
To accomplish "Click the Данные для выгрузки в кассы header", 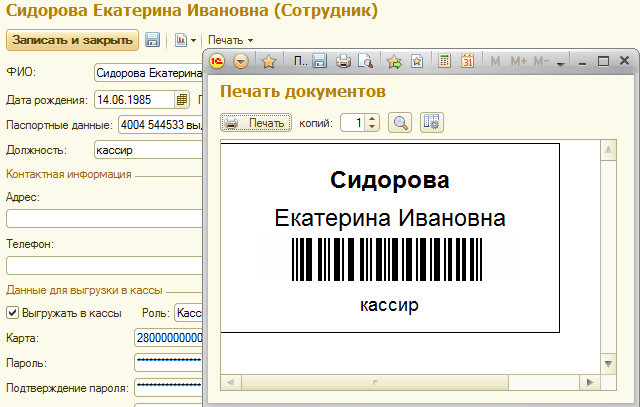I will pyautogui.click(x=84, y=290).
